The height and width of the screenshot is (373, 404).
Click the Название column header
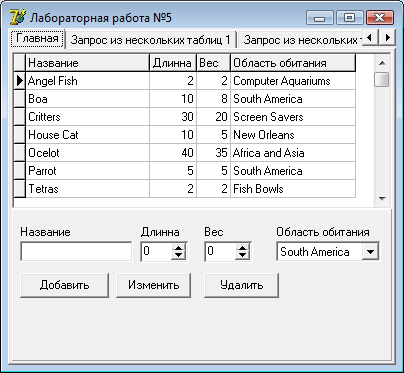click(x=87, y=63)
